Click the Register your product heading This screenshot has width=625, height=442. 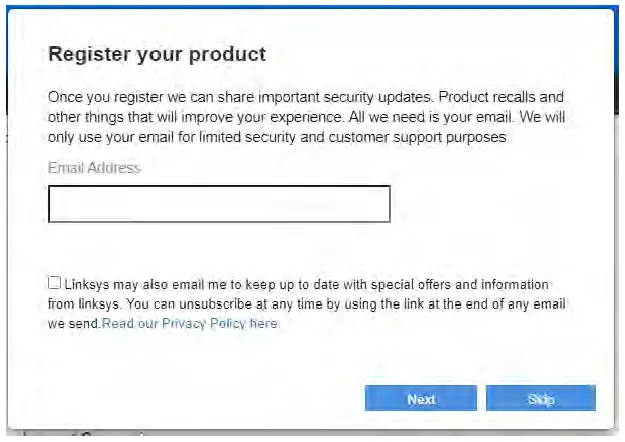[157, 54]
